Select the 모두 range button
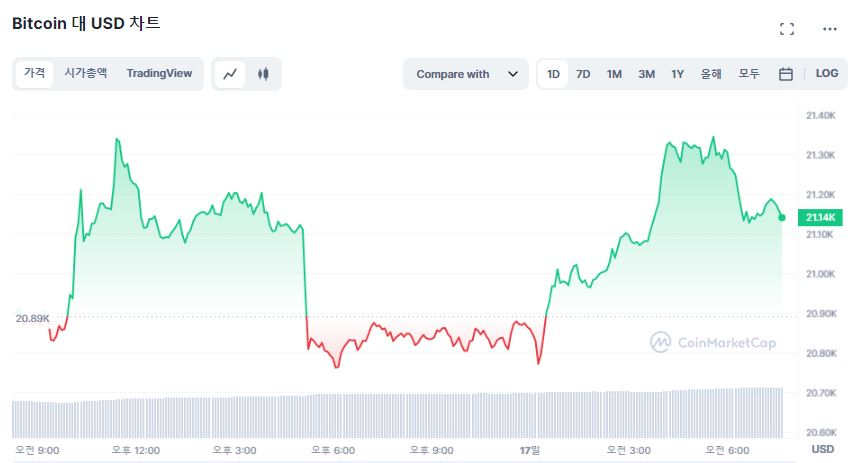The height and width of the screenshot is (463, 851). pyautogui.click(x=749, y=74)
